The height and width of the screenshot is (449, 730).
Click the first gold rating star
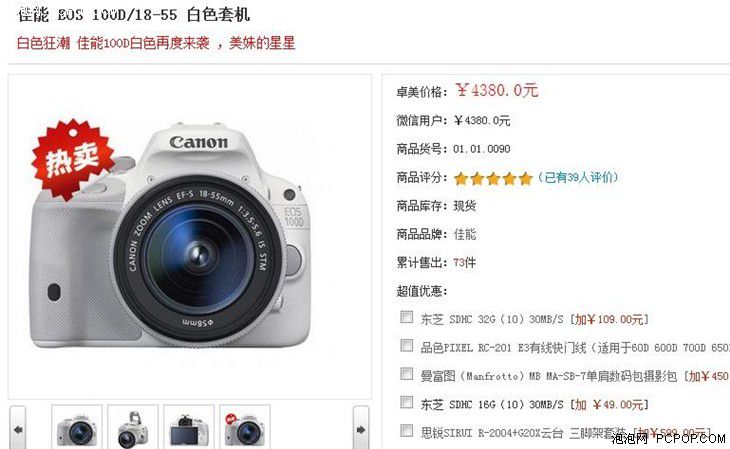coord(461,178)
